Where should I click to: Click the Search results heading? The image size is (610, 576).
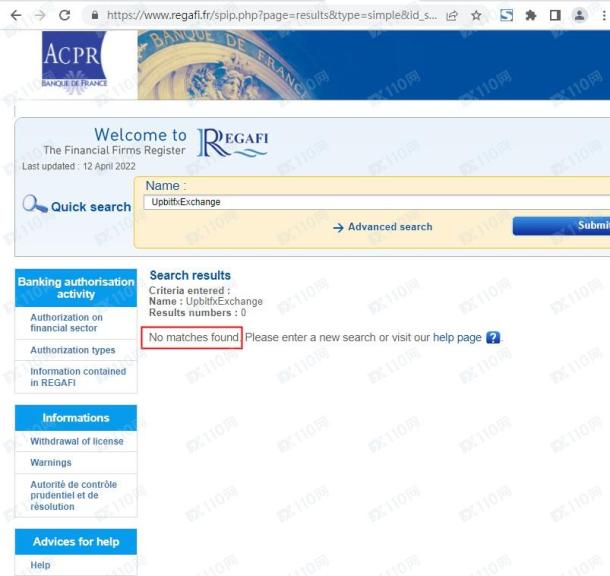tap(190, 275)
